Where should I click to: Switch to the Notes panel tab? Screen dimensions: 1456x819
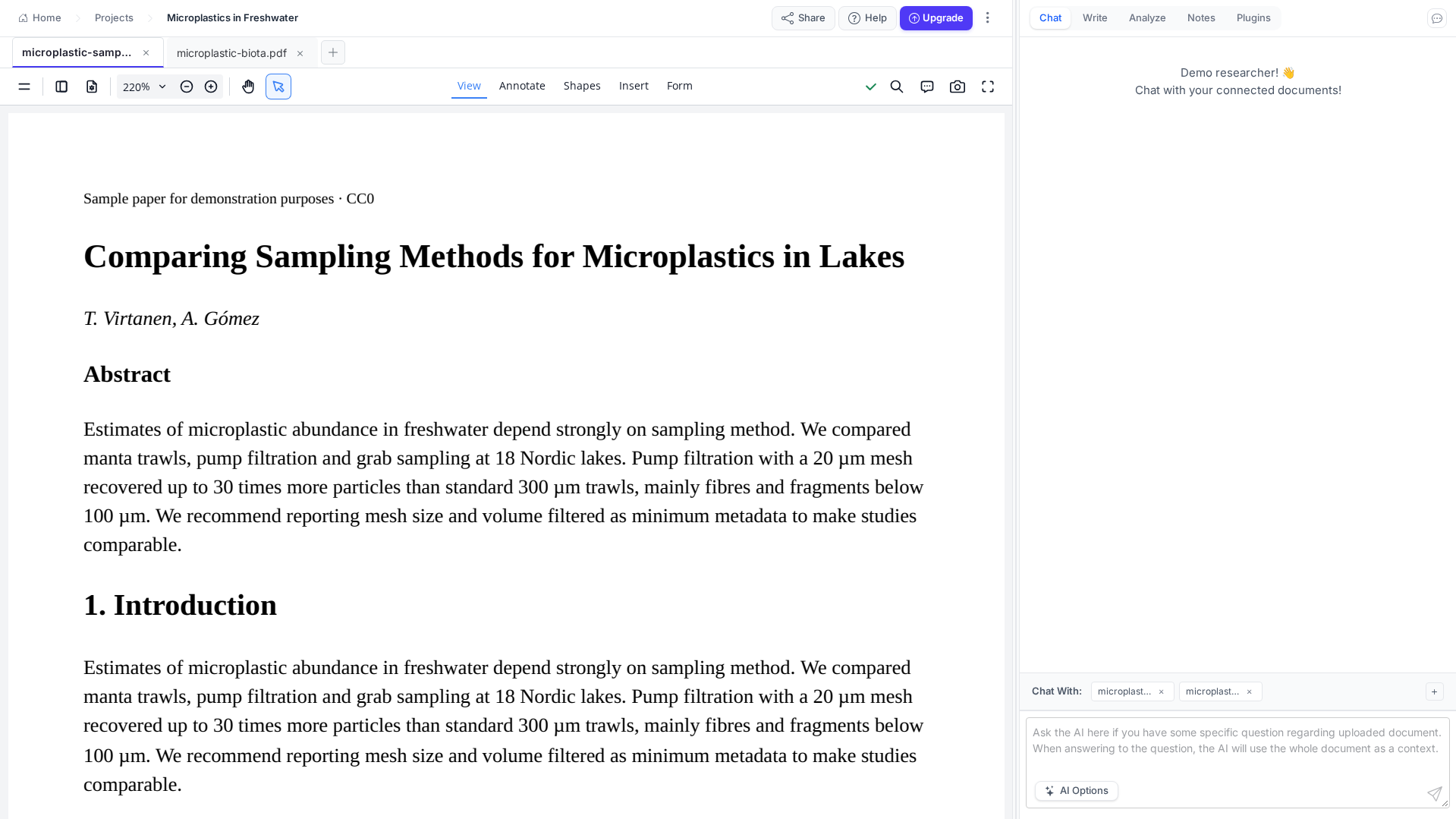pos(1201,18)
